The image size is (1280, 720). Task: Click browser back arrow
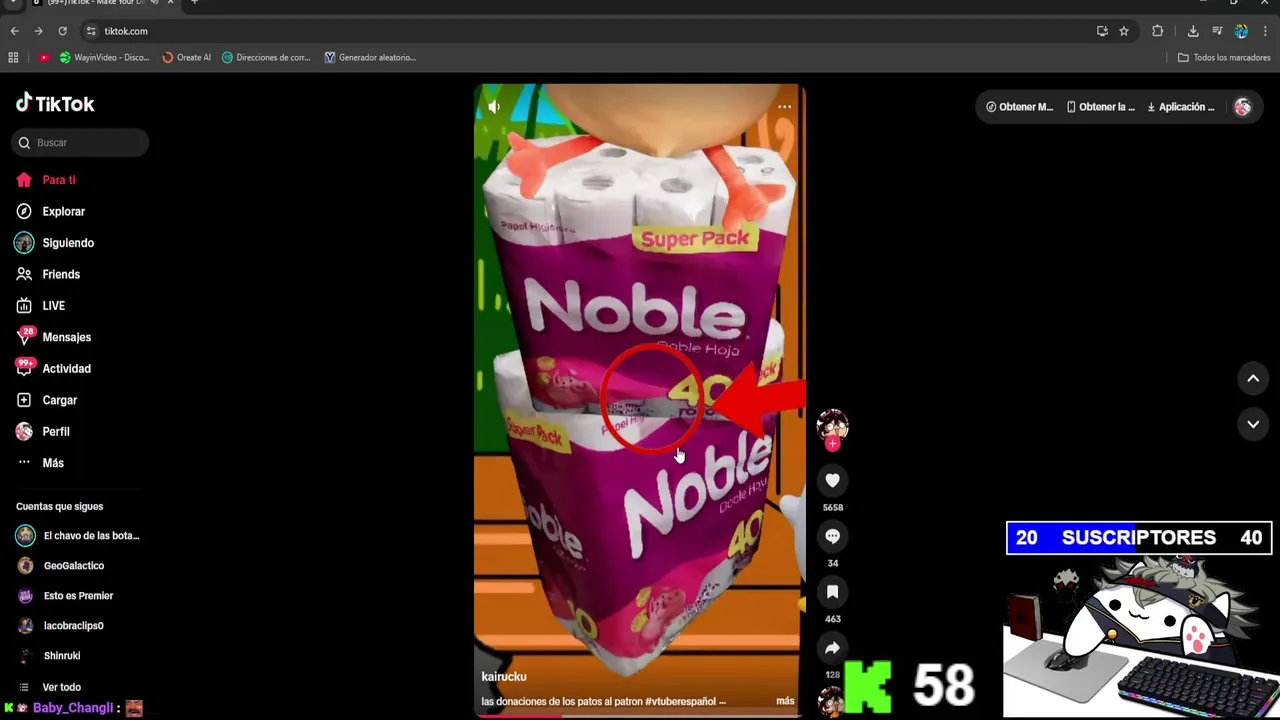[x=14, y=31]
